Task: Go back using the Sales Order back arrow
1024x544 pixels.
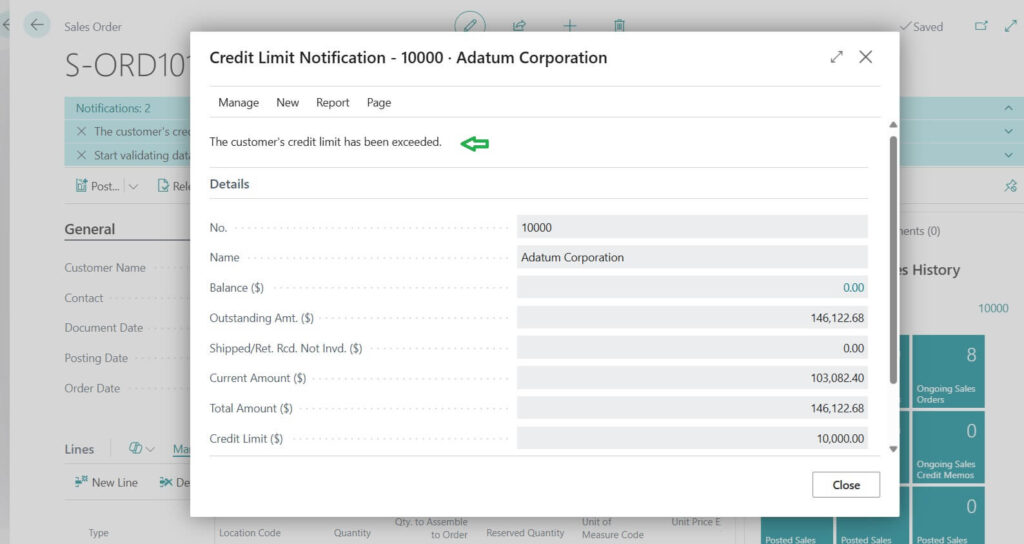Action: [37, 25]
